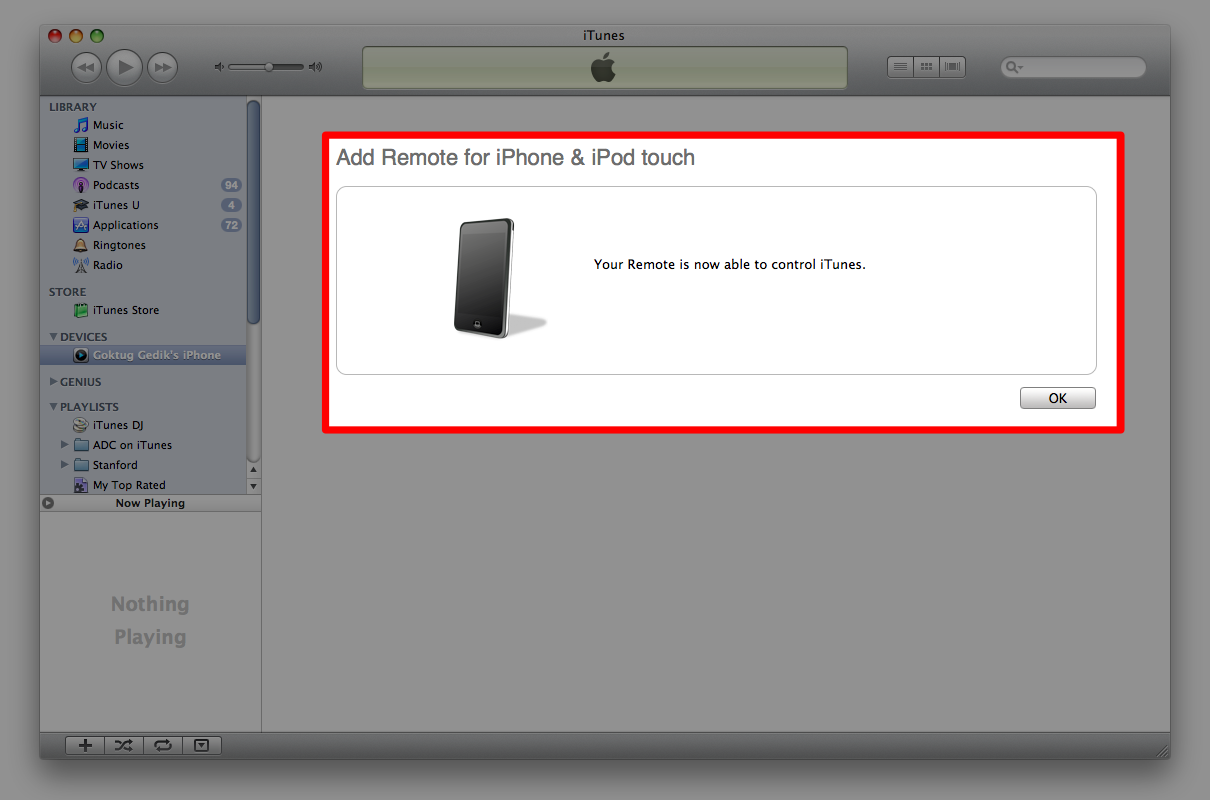Click OK to confirm Remote
Image resolution: width=1210 pixels, height=800 pixels.
[x=1057, y=398]
